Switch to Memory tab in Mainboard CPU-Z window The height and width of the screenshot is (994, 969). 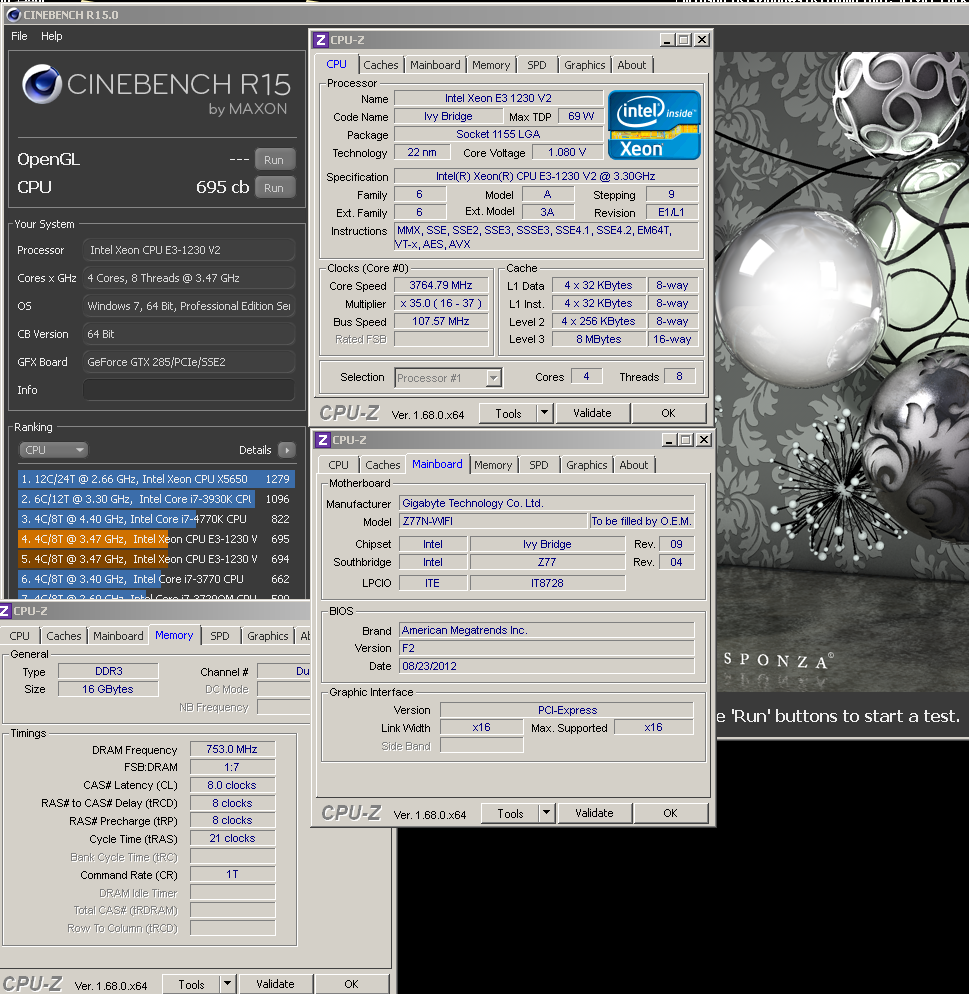point(493,465)
